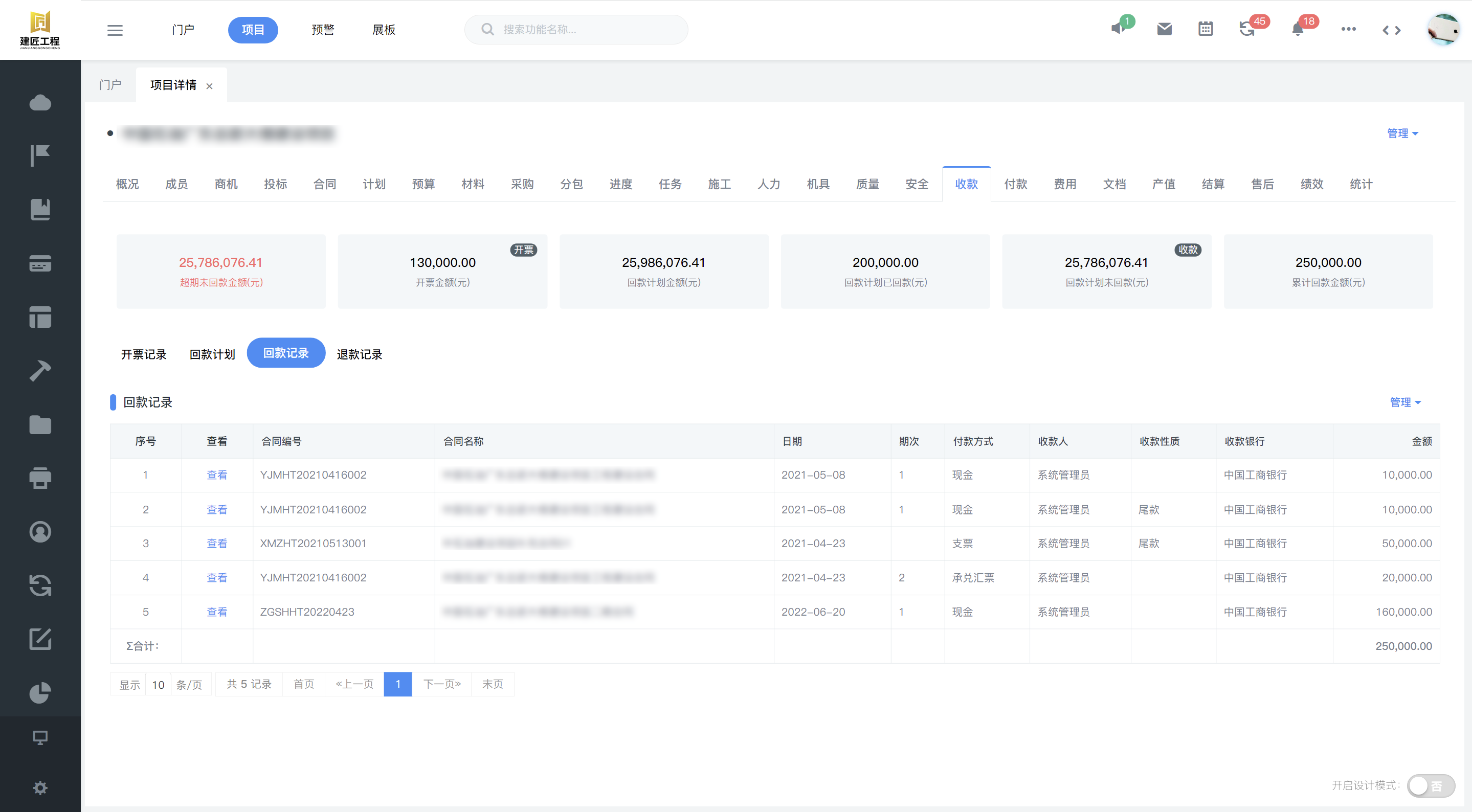Expand the project 管理 dropdown at top

point(1402,133)
